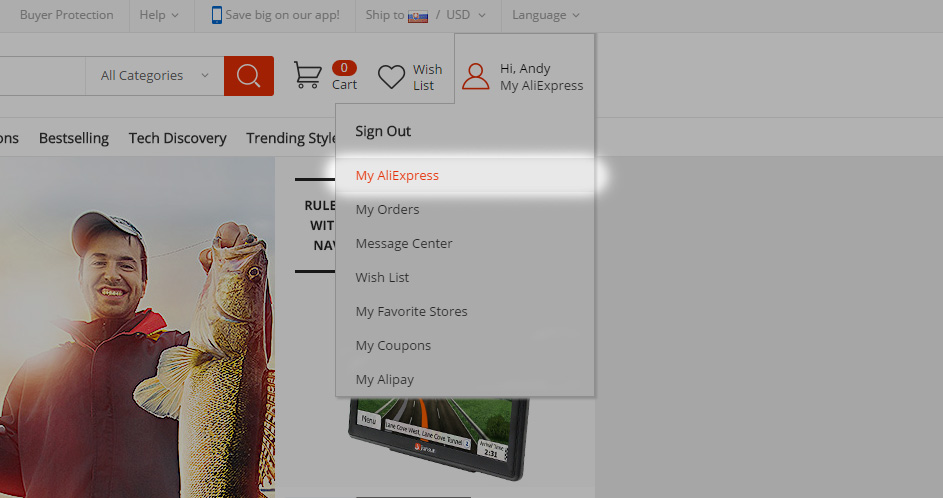The width and height of the screenshot is (943, 498).
Task: Click the Ship to country flag
Action: coord(418,16)
